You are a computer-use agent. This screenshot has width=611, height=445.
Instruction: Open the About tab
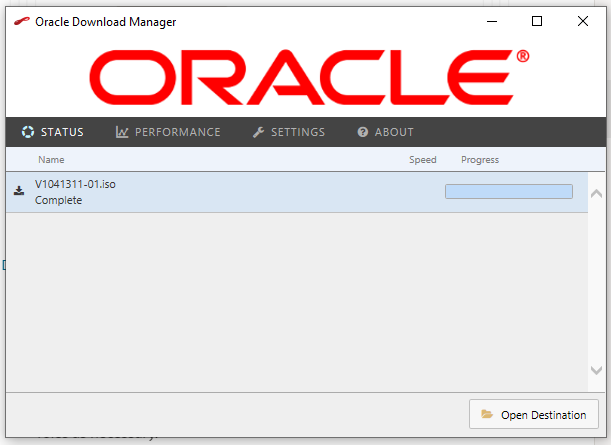(x=385, y=132)
